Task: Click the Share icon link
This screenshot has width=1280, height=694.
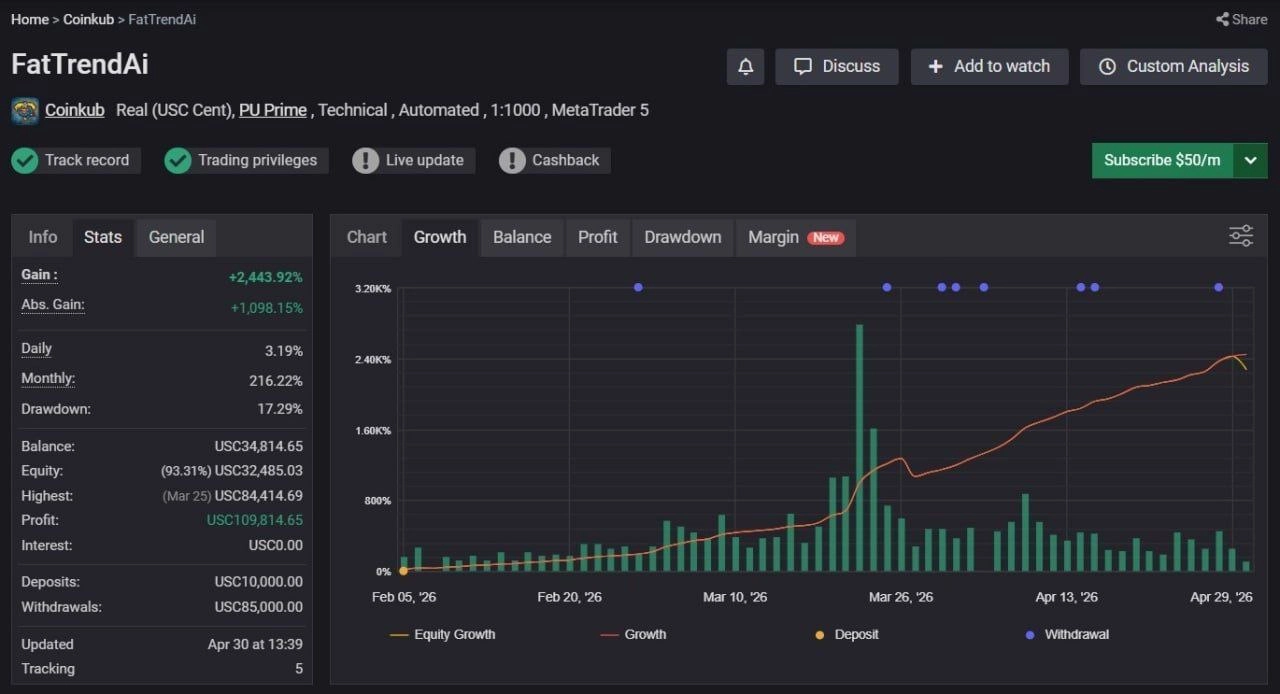Action: [x=1241, y=19]
